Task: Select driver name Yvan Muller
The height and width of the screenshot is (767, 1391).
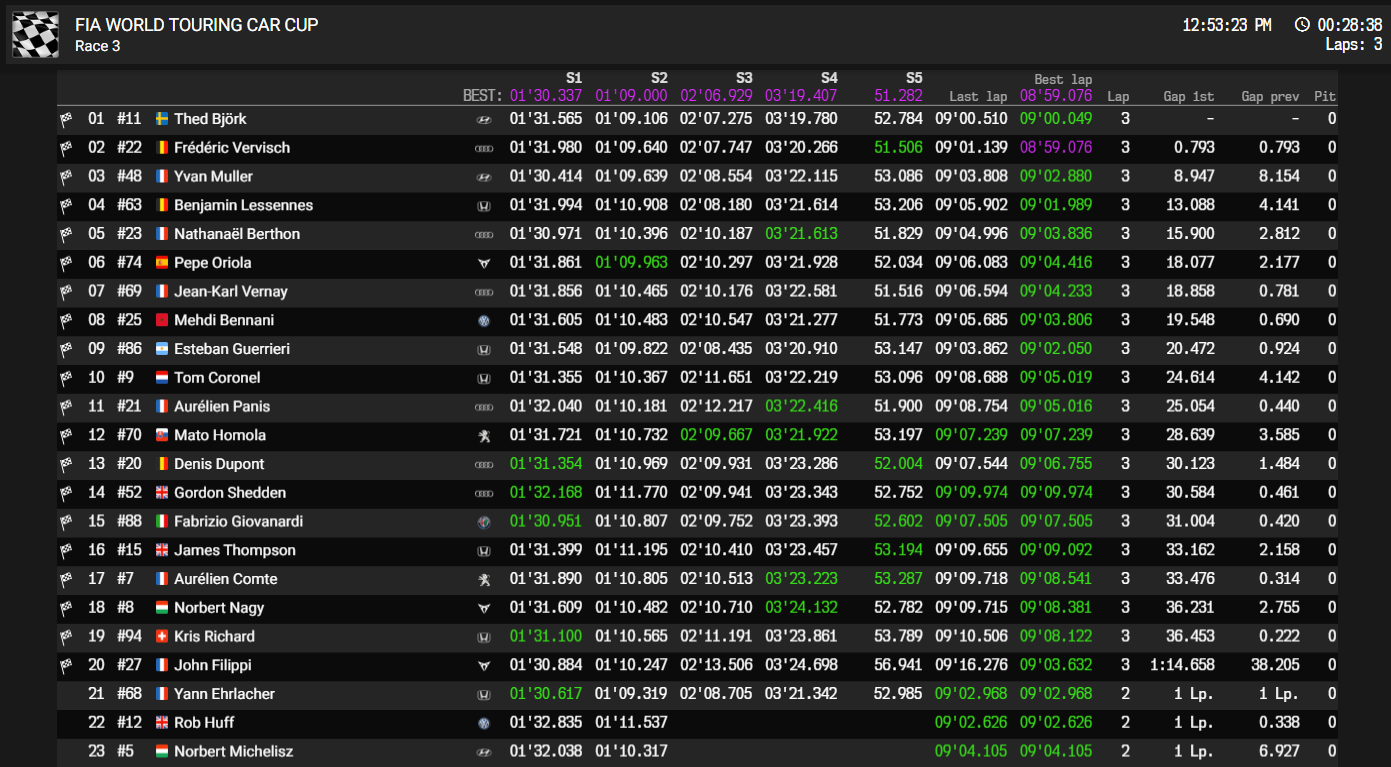Action: point(213,177)
